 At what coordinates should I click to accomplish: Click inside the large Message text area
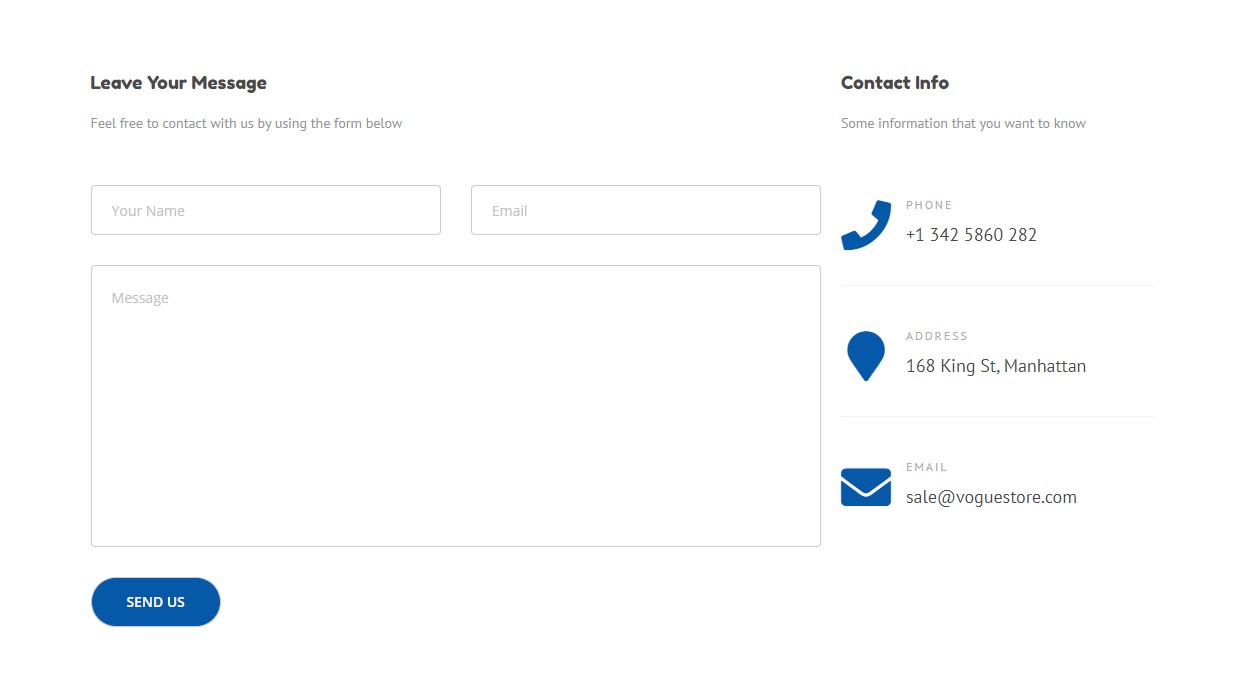(x=456, y=406)
